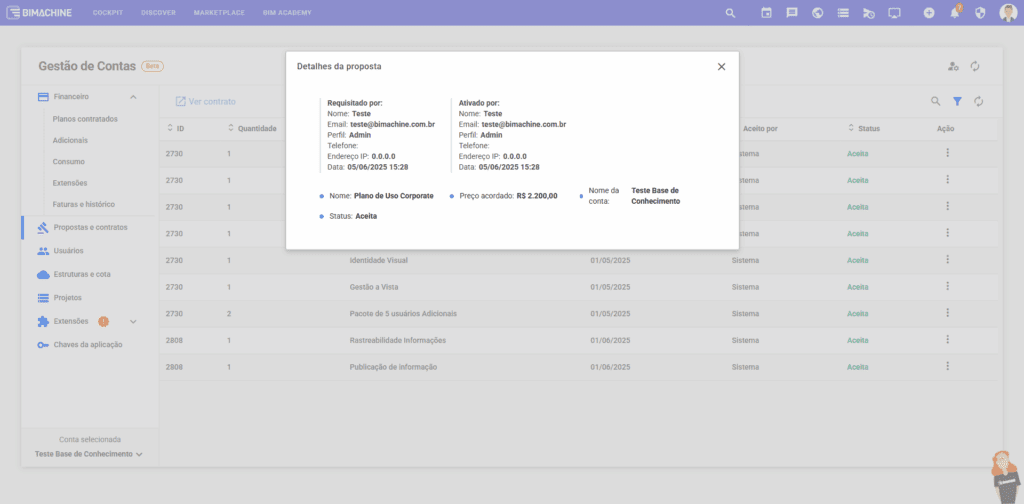This screenshot has width=1024, height=504.
Task: Click the blue filter icon above table
Action: (957, 101)
